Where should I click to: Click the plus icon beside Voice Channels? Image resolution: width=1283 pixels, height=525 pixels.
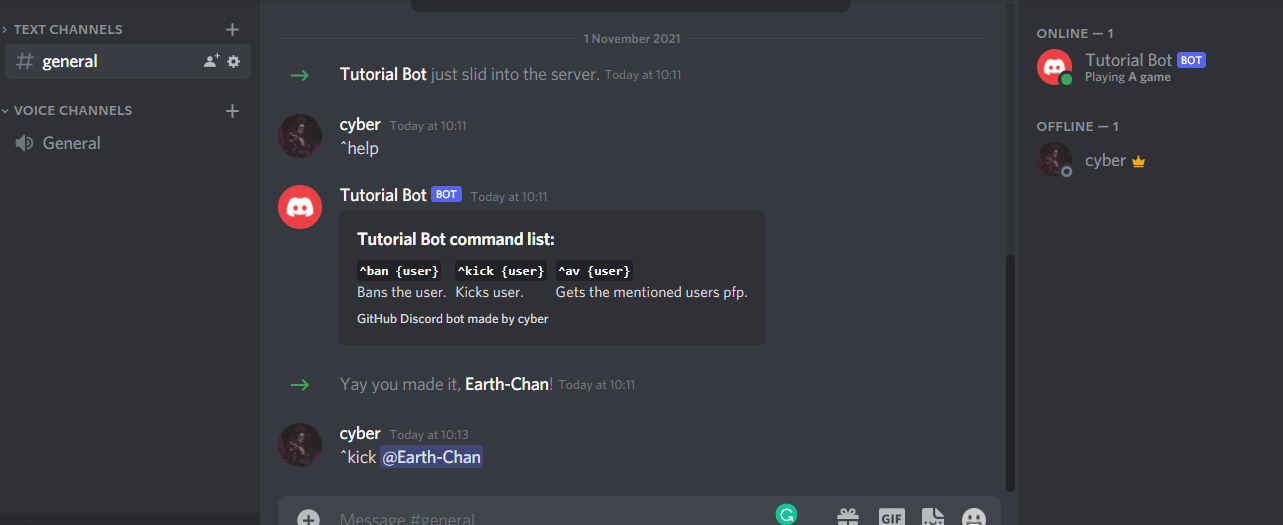pos(233,110)
